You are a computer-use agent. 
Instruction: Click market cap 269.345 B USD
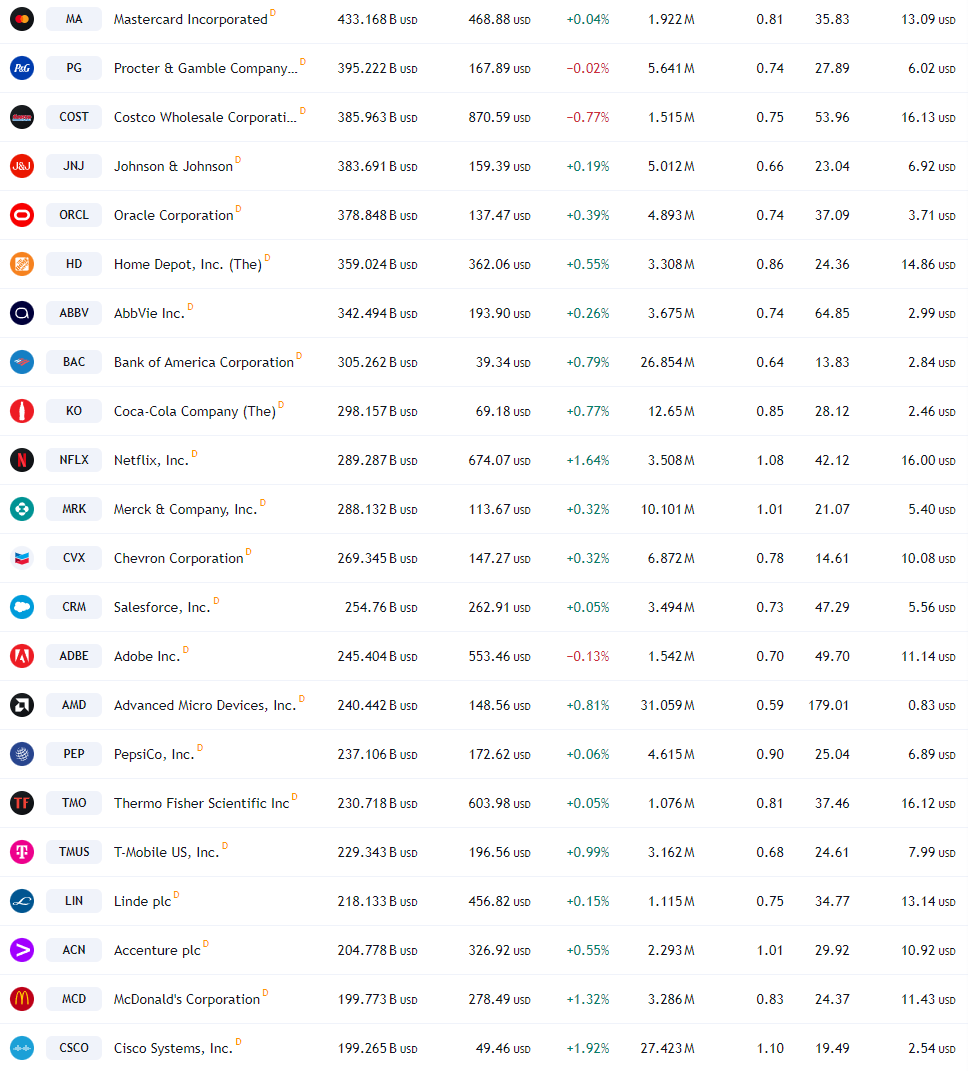pyautogui.click(x=377, y=559)
